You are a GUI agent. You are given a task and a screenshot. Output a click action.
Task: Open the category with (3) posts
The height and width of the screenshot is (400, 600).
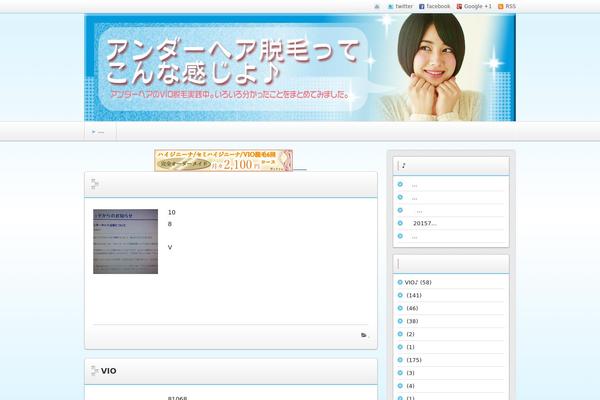coord(410,373)
